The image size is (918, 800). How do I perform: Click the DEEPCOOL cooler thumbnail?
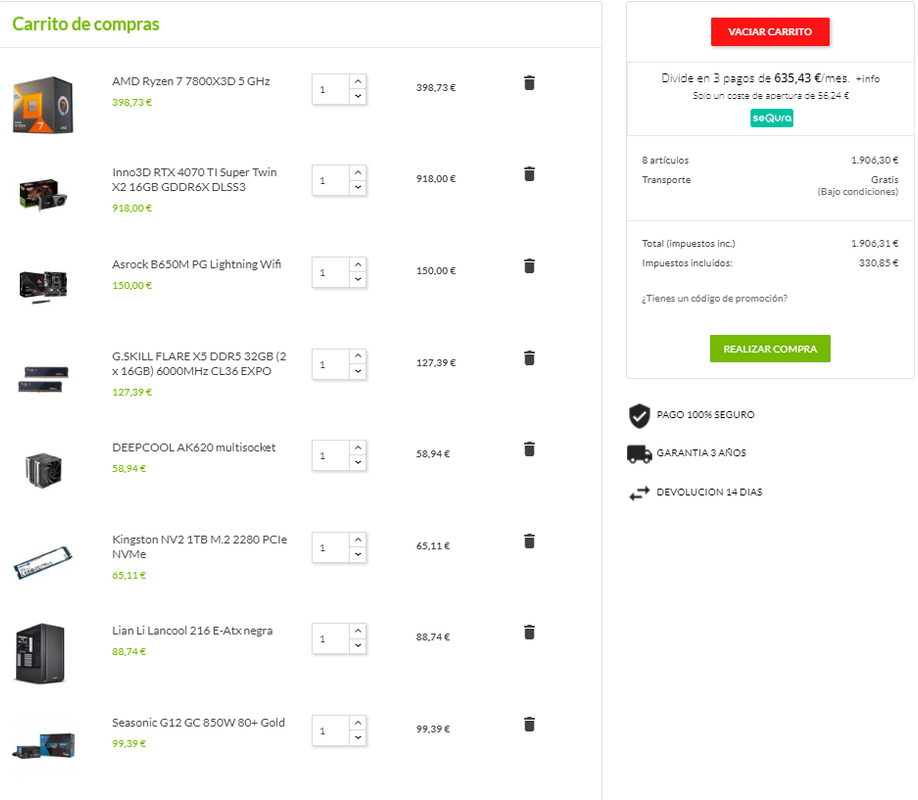tap(43, 470)
